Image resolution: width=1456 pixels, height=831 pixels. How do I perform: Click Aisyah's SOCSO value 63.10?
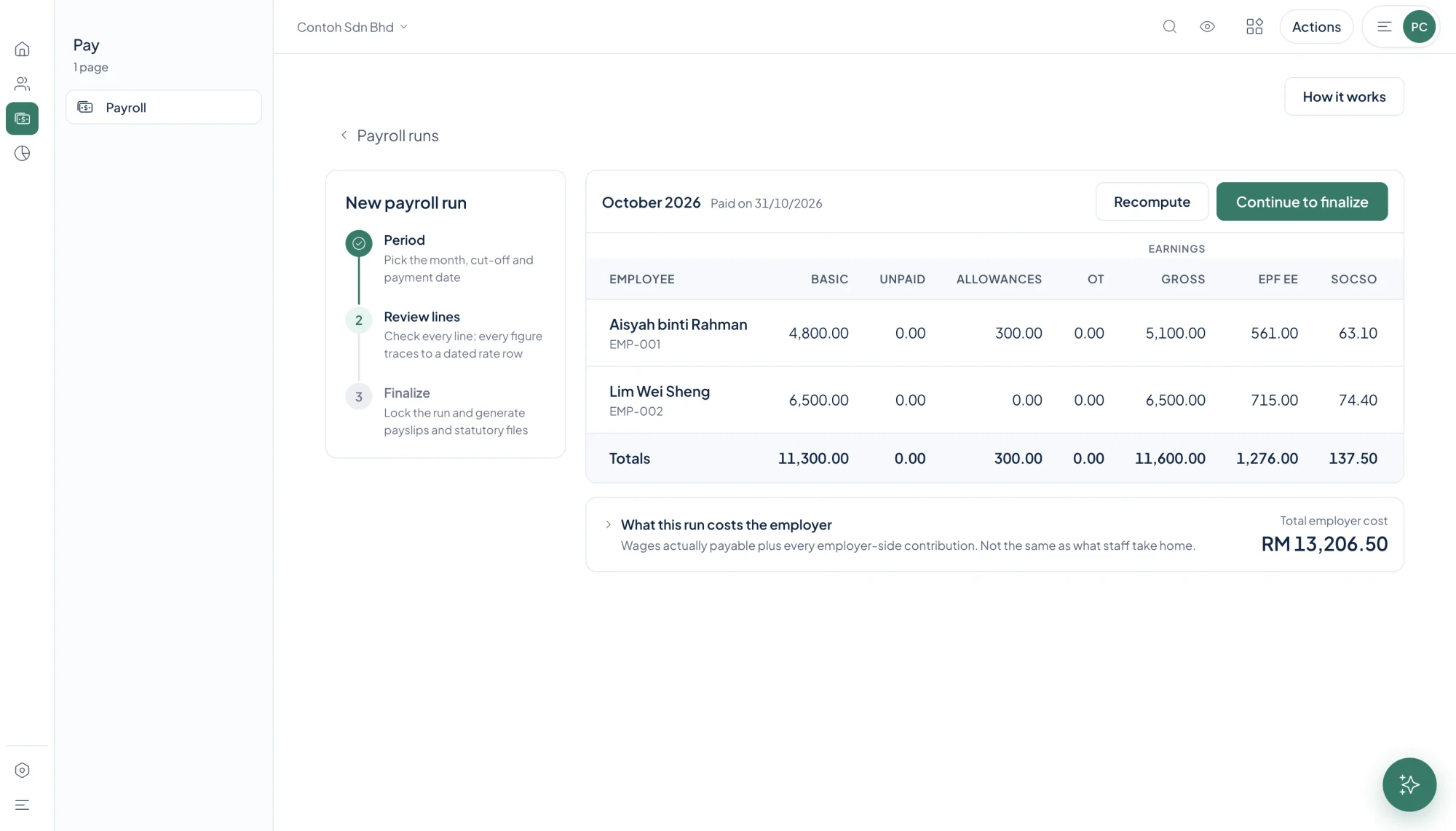click(1358, 333)
